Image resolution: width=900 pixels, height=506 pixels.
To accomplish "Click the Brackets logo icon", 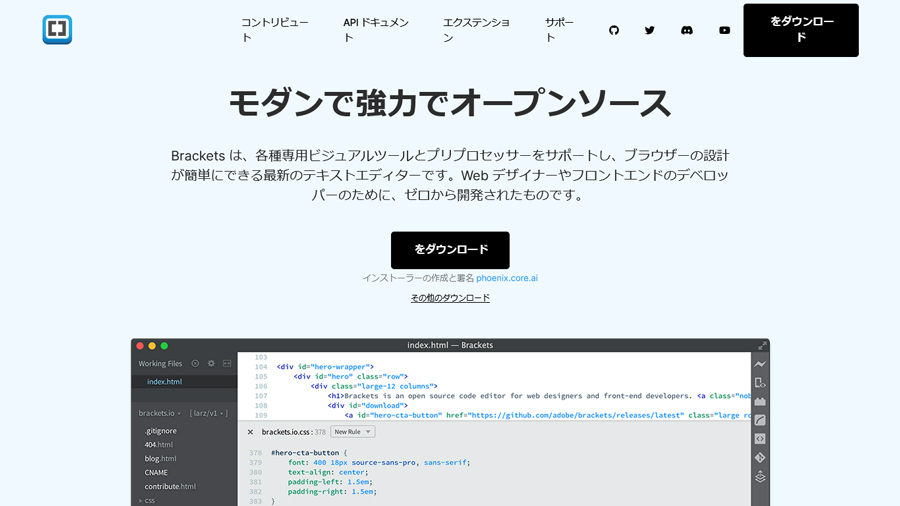I will point(57,30).
